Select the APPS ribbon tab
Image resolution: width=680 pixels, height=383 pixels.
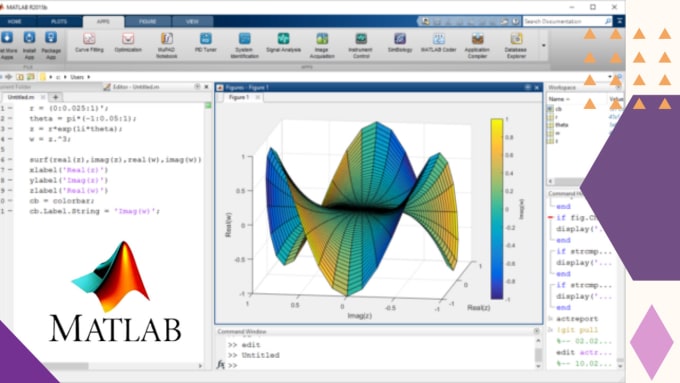(103, 21)
